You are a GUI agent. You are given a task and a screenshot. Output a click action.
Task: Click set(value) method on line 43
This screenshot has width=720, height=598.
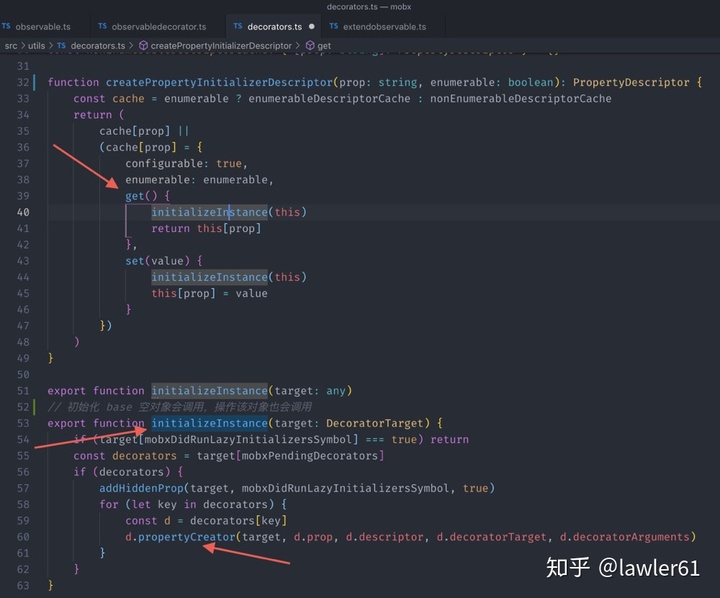pyautogui.click(x=158, y=261)
